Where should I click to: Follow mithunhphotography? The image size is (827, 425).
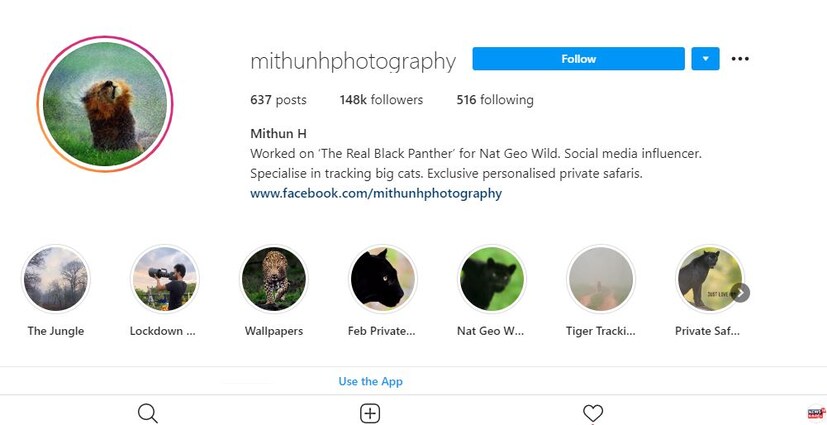point(579,59)
